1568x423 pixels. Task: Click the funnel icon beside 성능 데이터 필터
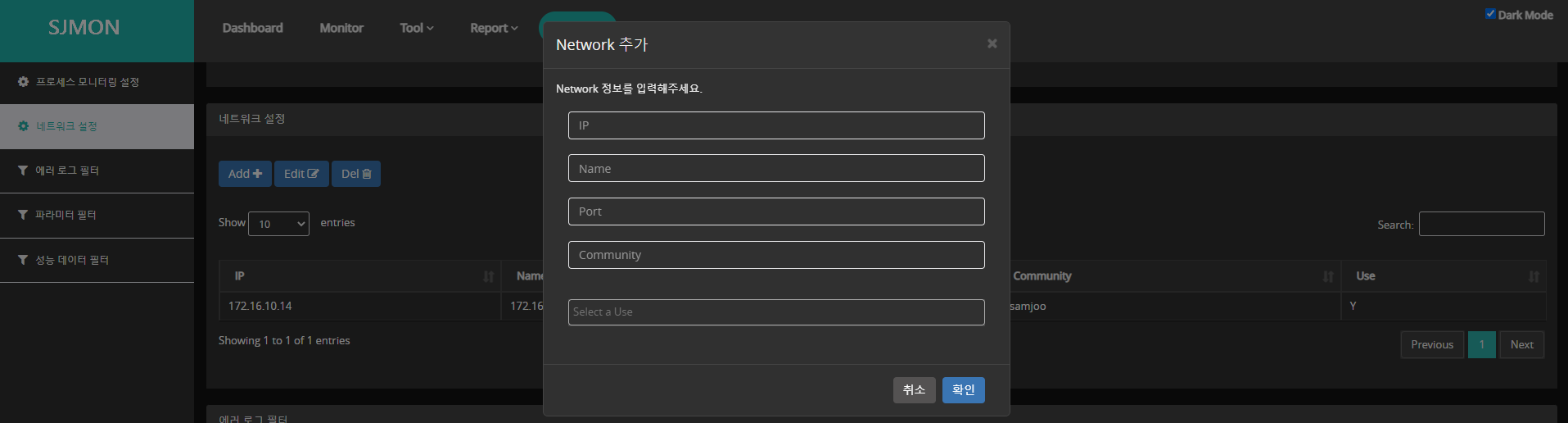tap(23, 260)
